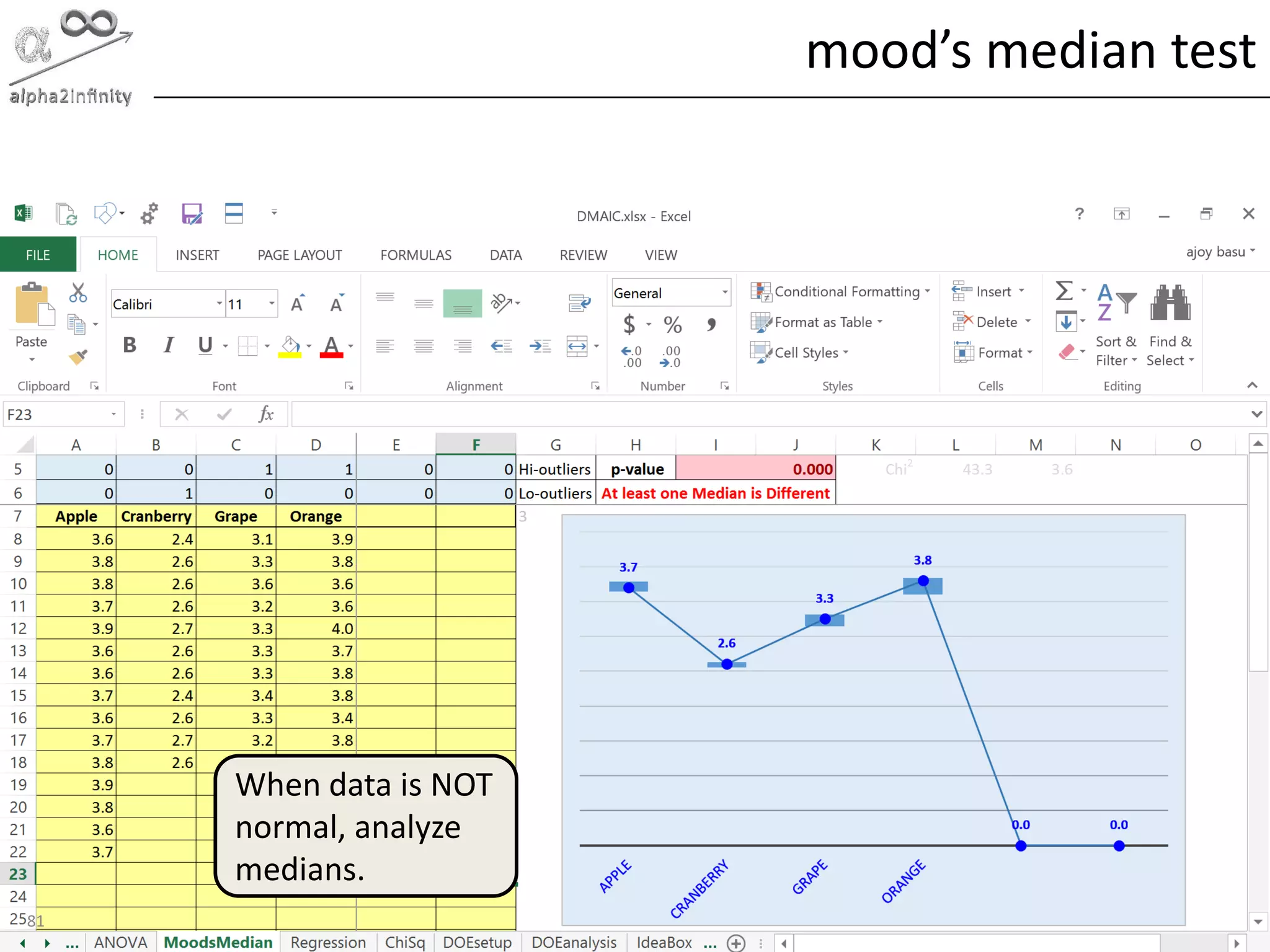Screen dimensions: 1270x952
Task: Open the FILE tab
Action: point(38,255)
